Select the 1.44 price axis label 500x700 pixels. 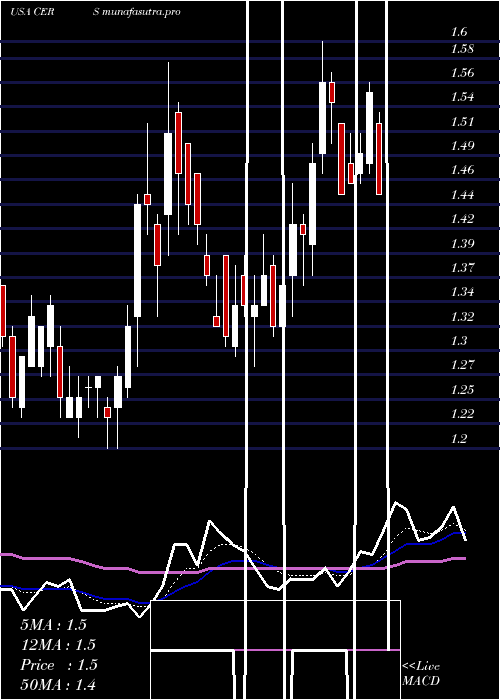point(463,195)
